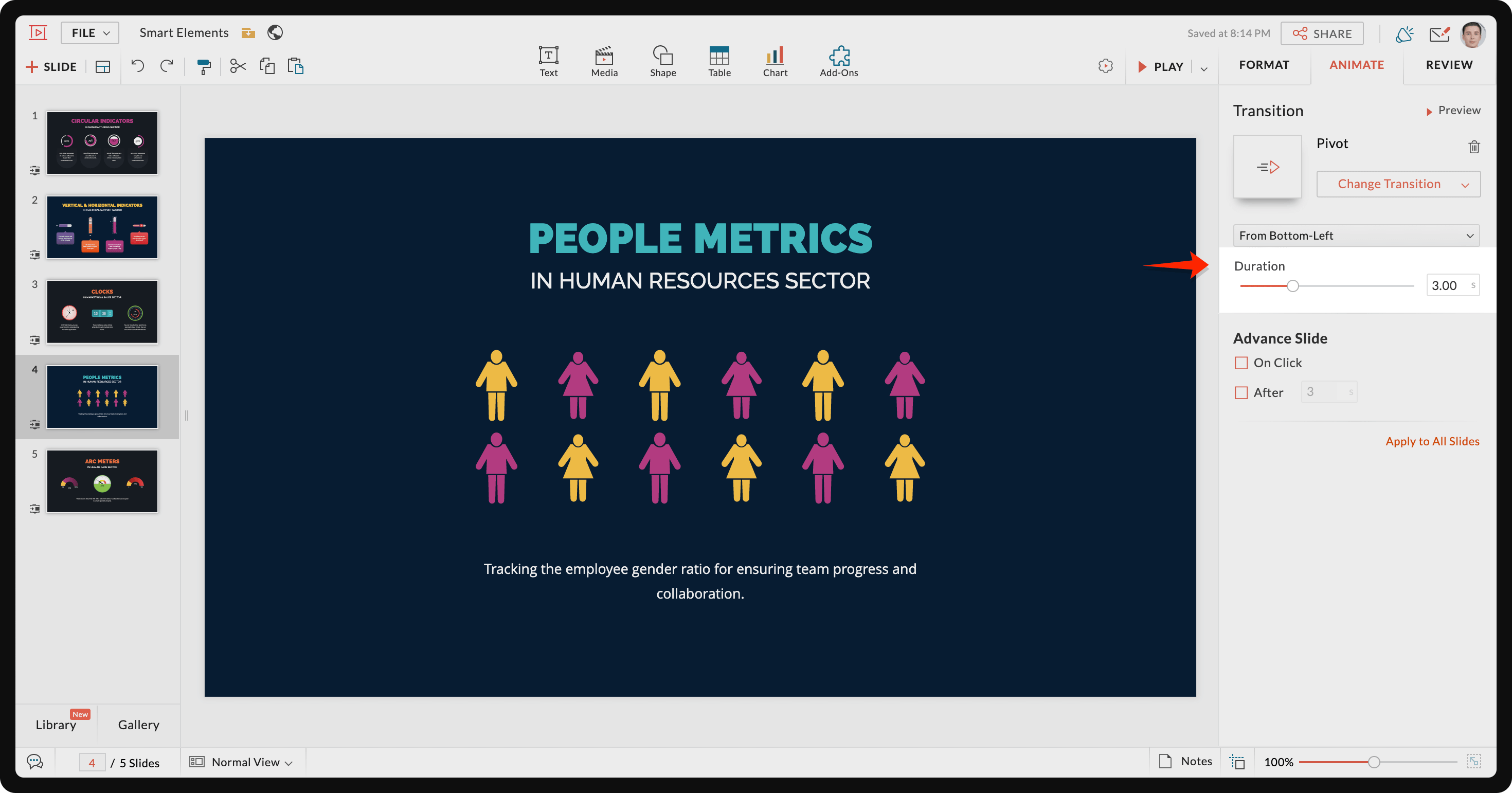This screenshot has height=793, width=1512.
Task: Click Apply to All Slides link
Action: coord(1432,441)
